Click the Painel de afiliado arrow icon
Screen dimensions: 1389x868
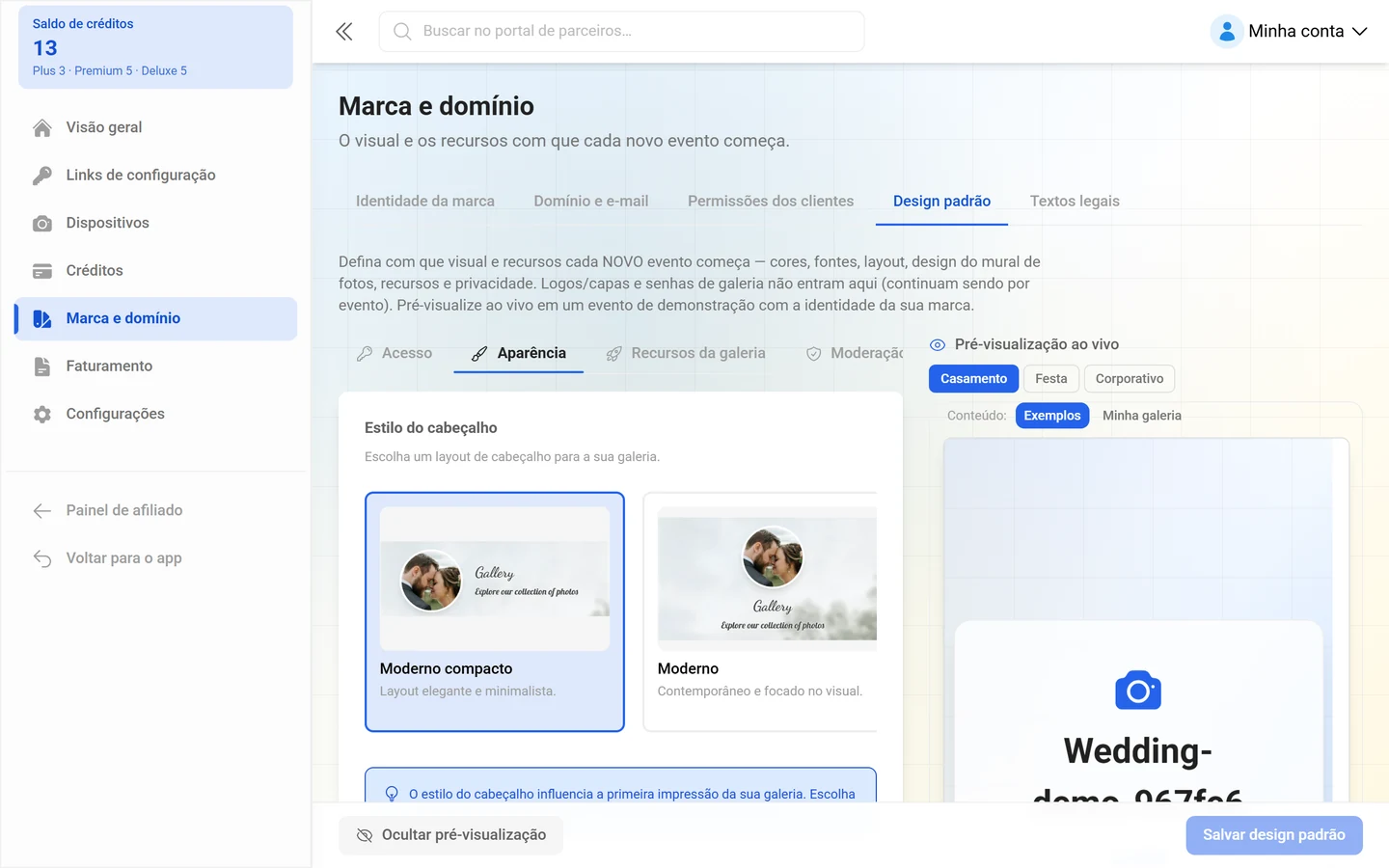(42, 511)
